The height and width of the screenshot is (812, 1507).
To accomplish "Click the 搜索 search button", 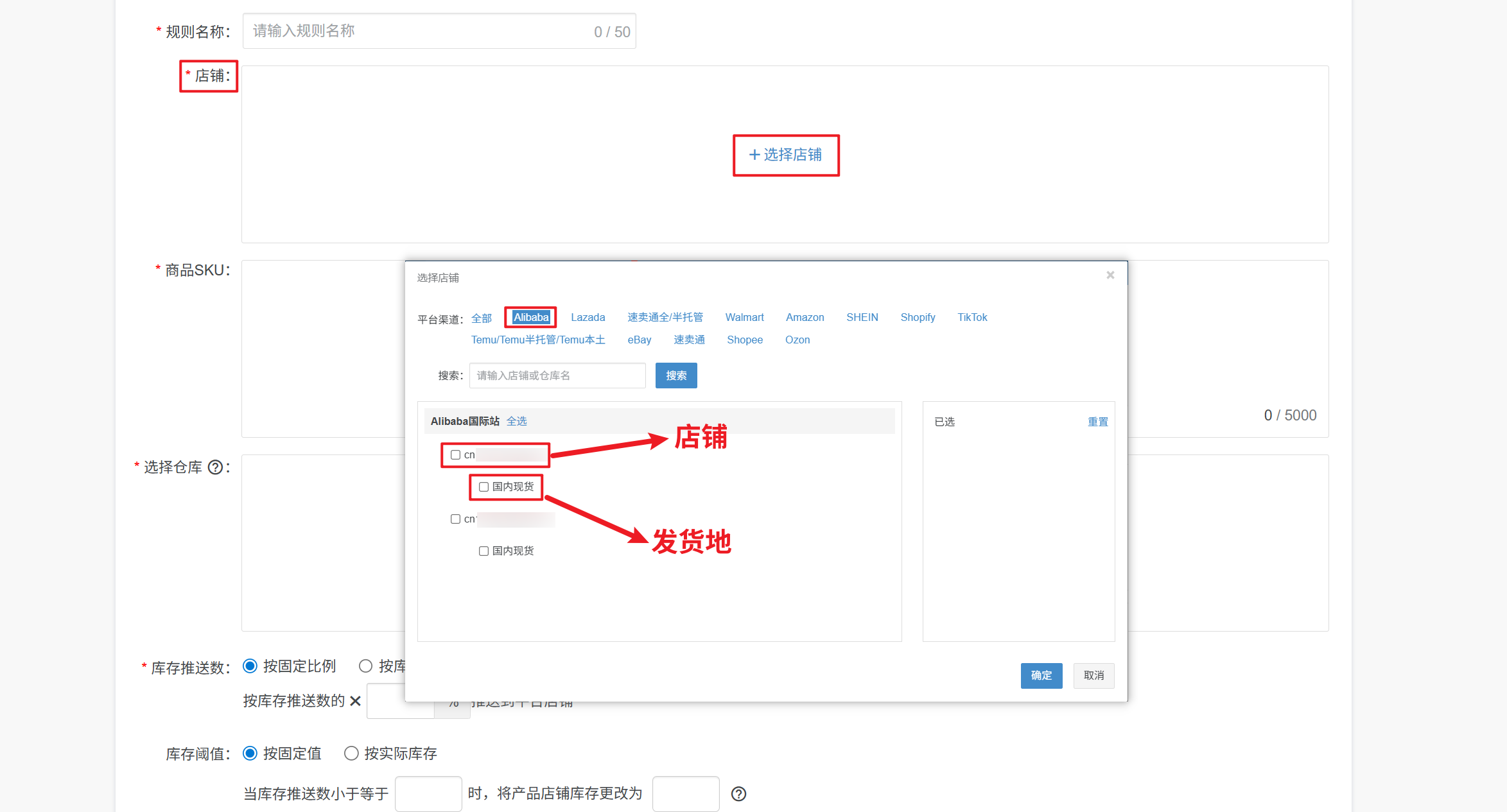I will click(x=675, y=376).
